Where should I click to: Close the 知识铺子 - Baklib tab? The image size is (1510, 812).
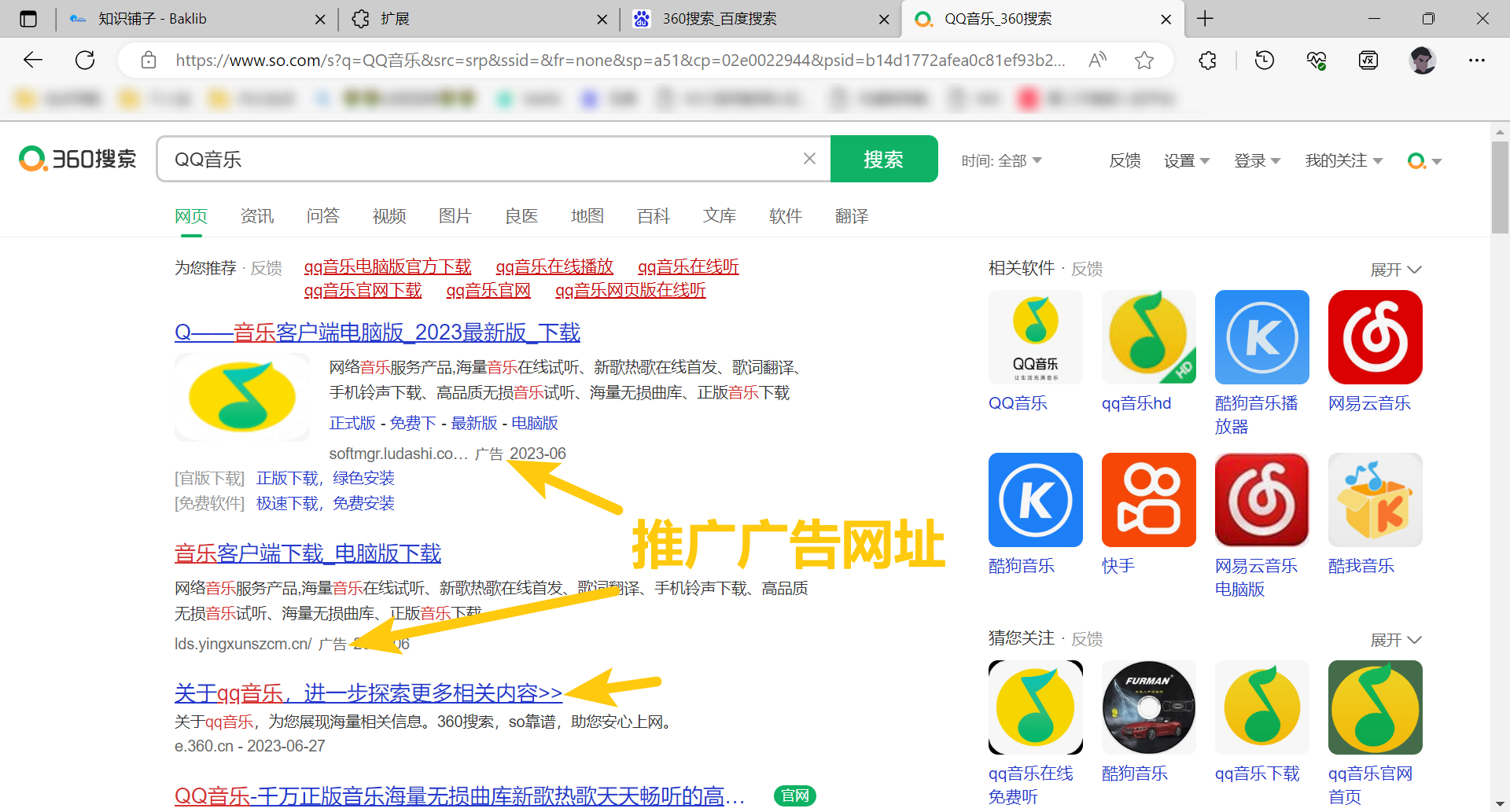pos(320,19)
